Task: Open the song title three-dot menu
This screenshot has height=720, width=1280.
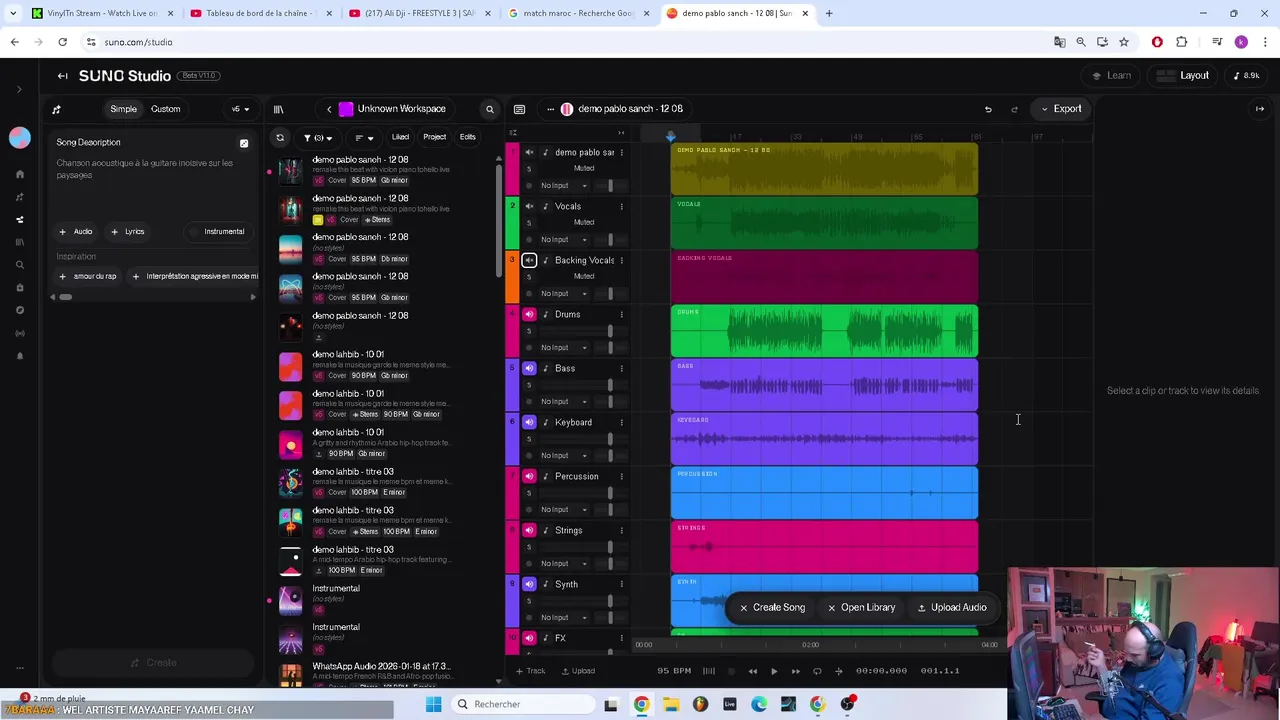Action: coord(550,109)
